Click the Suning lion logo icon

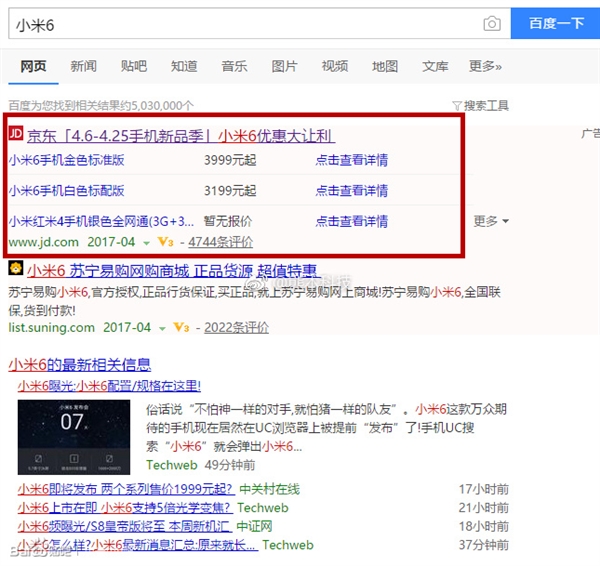(x=16, y=268)
